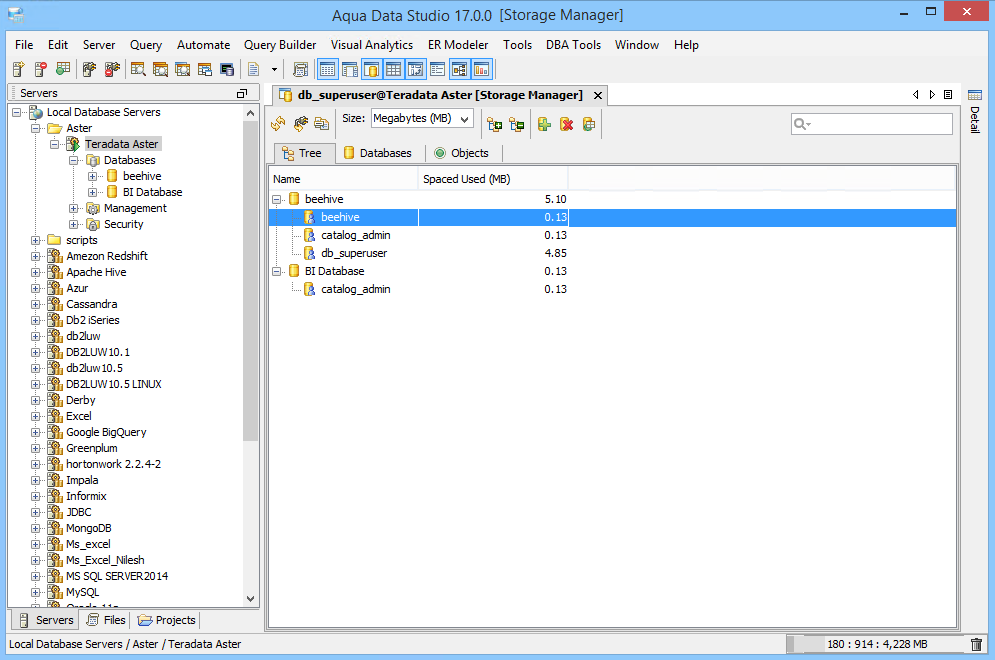Toggle the bar chart view button
Screen dimensions: 995x660
[482, 69]
